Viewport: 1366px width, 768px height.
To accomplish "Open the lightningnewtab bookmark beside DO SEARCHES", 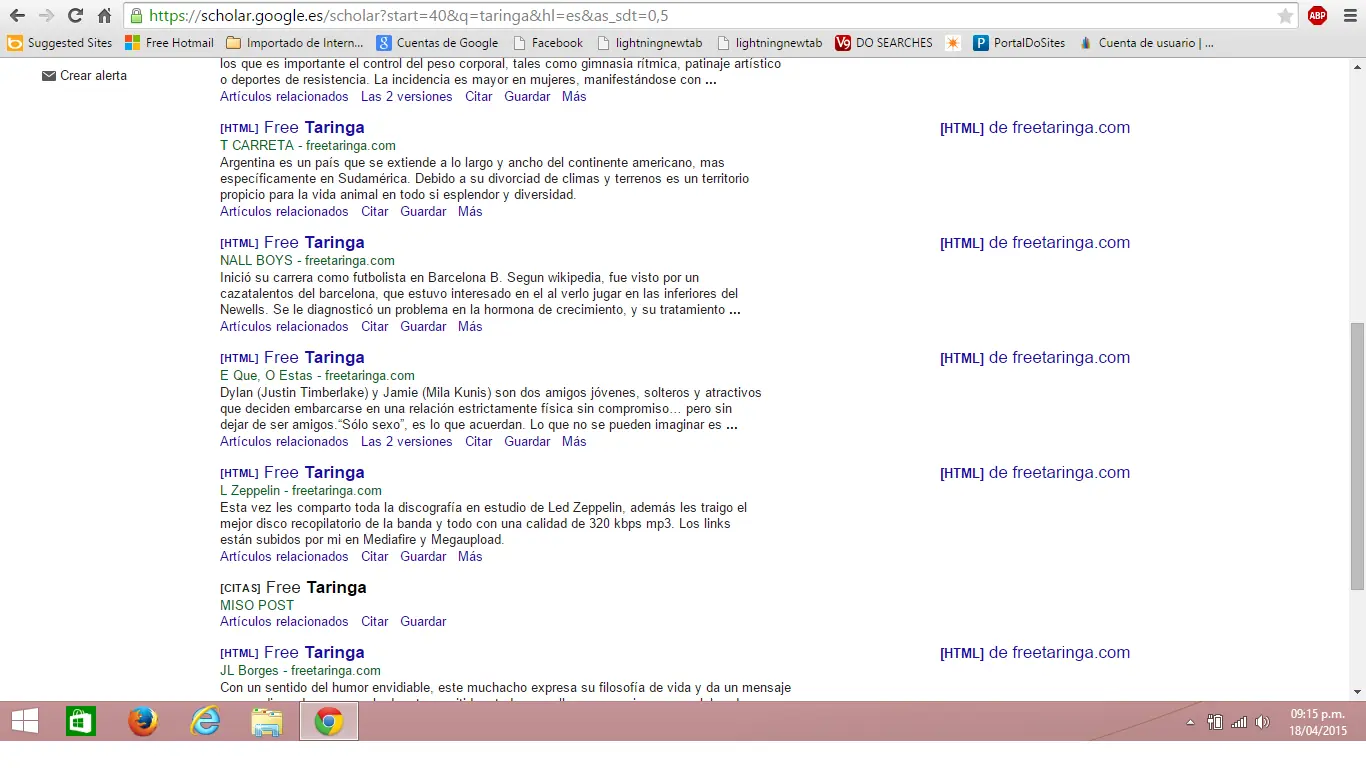I will pyautogui.click(x=768, y=43).
